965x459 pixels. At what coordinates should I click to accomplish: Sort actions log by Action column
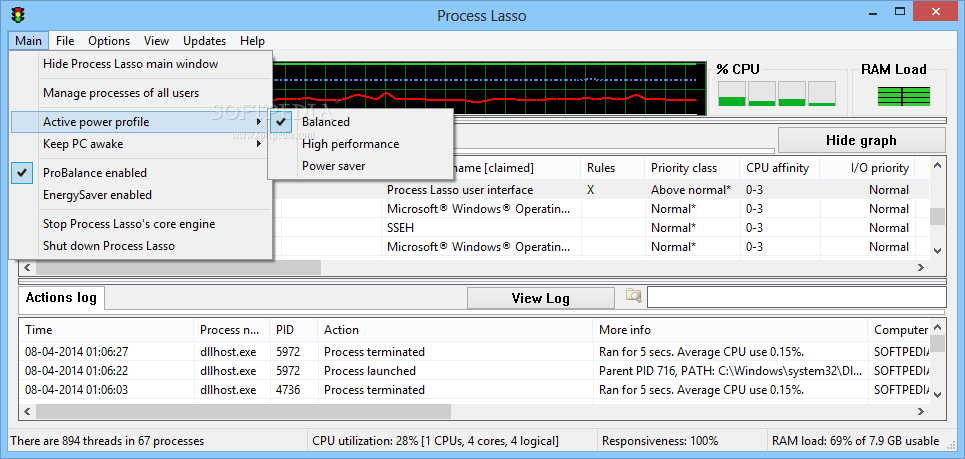[455, 330]
